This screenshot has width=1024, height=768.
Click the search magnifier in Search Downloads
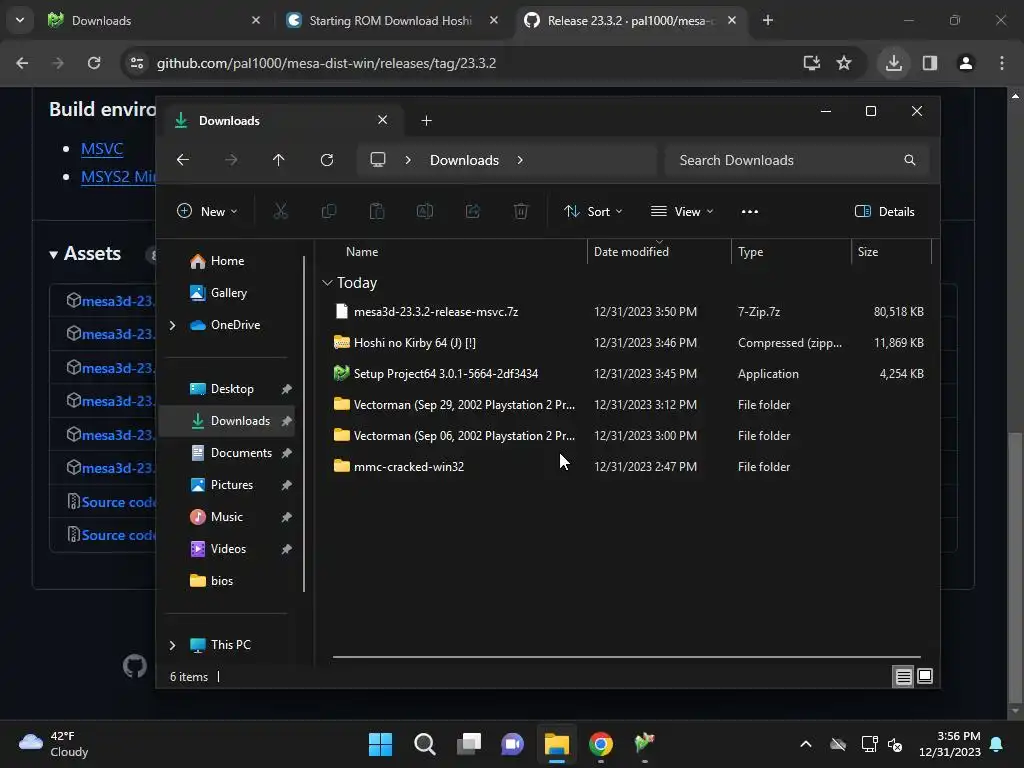point(910,160)
